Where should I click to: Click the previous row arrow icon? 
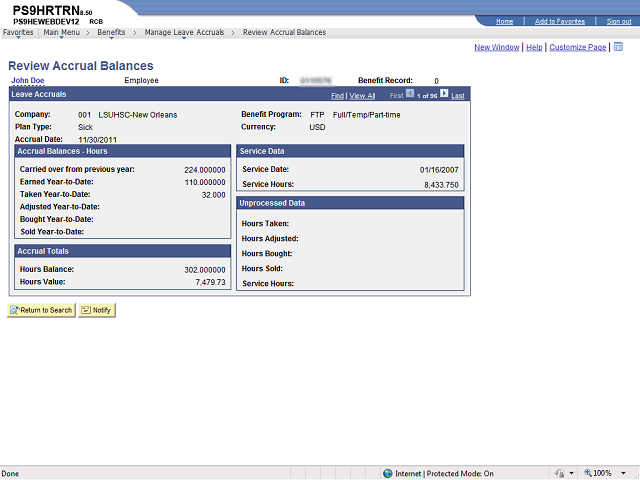[x=410, y=93]
